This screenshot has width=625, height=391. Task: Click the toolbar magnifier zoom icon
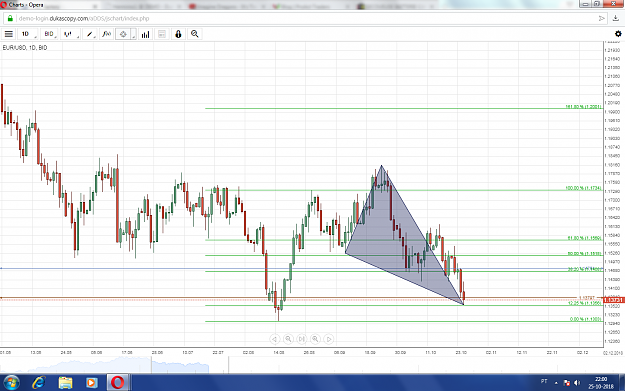tap(195, 34)
